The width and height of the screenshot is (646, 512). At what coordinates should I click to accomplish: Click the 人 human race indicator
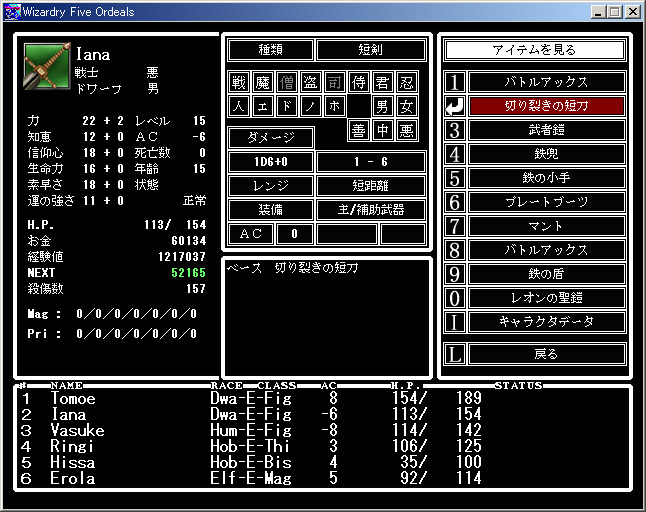(x=239, y=106)
